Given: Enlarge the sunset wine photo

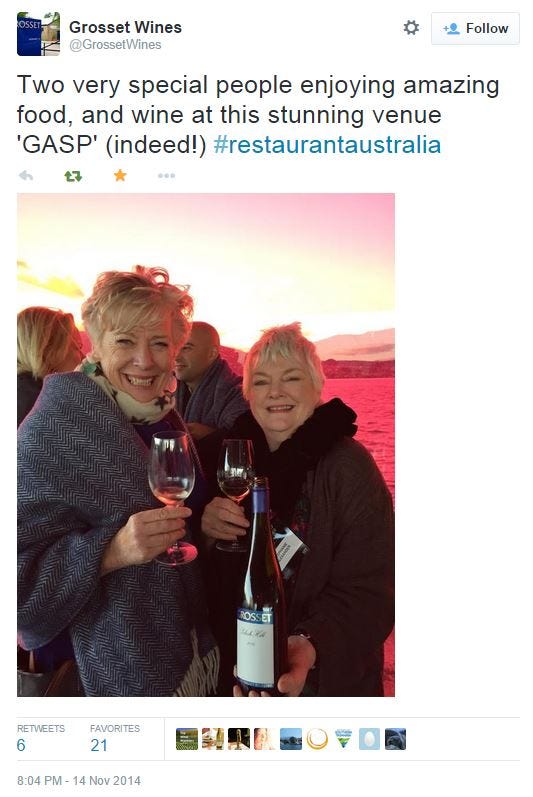Looking at the screenshot, I should (x=206, y=445).
